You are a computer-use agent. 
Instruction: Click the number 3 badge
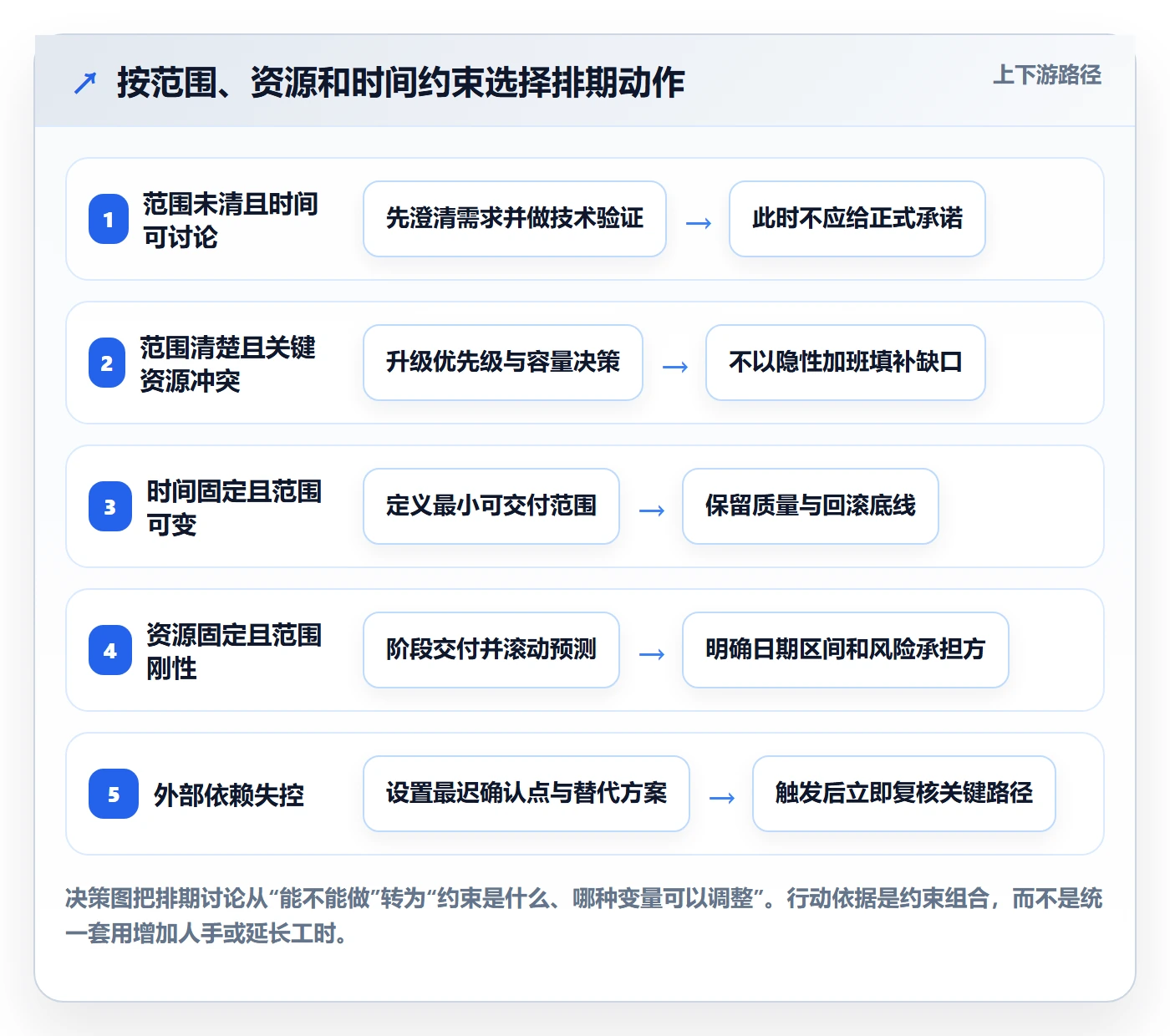[110, 506]
